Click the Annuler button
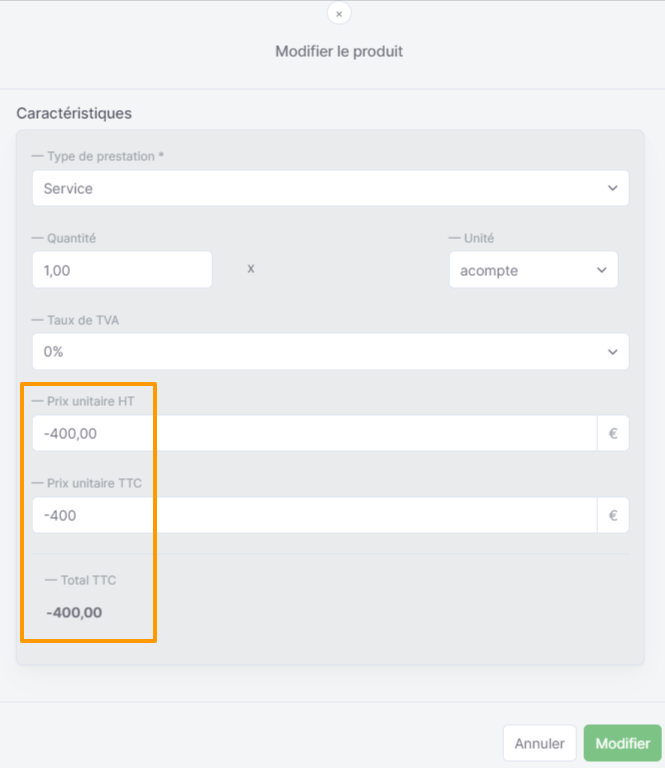This screenshot has height=768, width=665. pyautogui.click(x=540, y=744)
